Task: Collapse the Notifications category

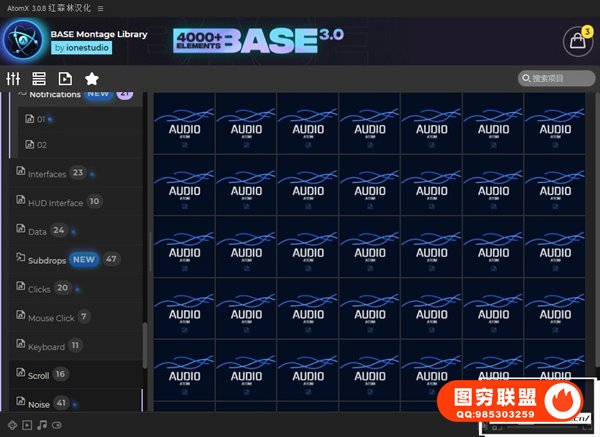Action: pos(22,94)
